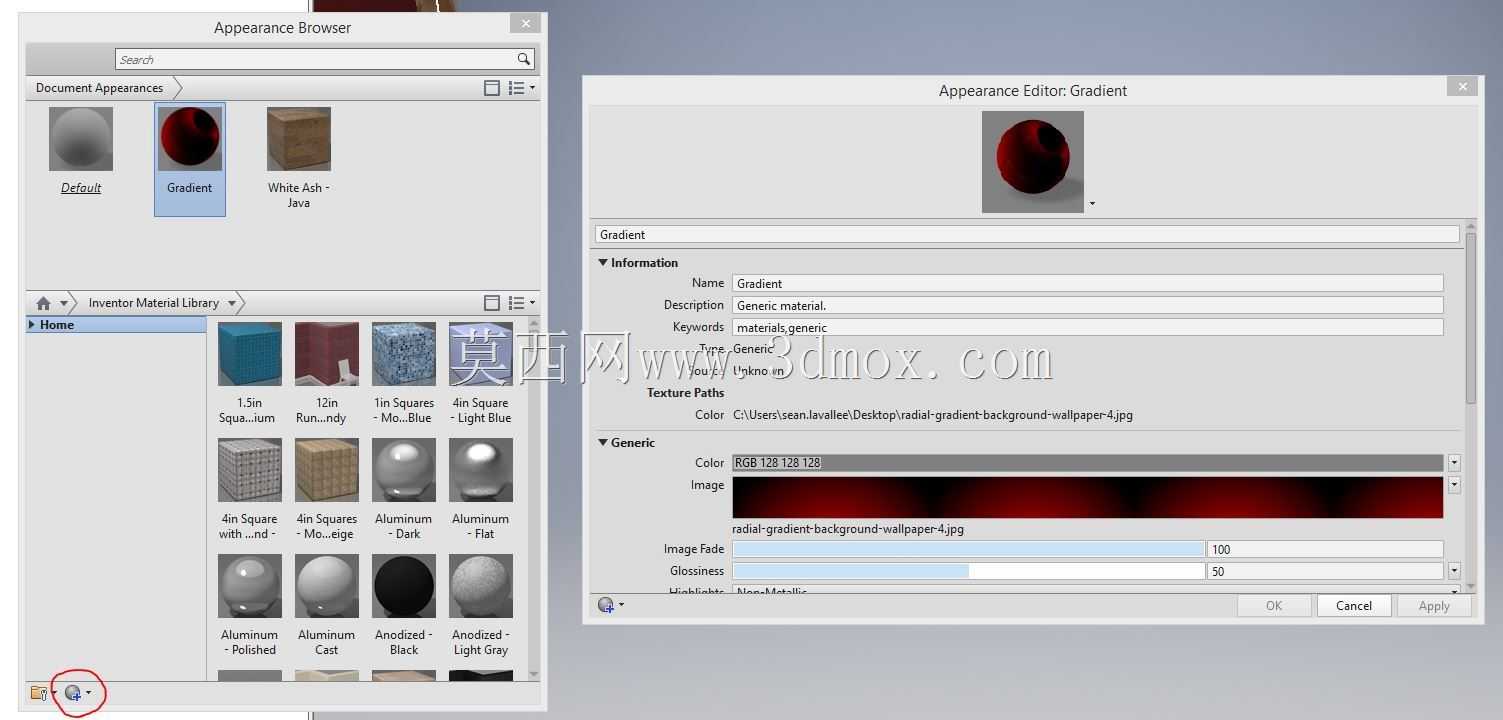Toggle the Document Appearances panel show/hide icon
The image size is (1503, 720).
[x=491, y=88]
